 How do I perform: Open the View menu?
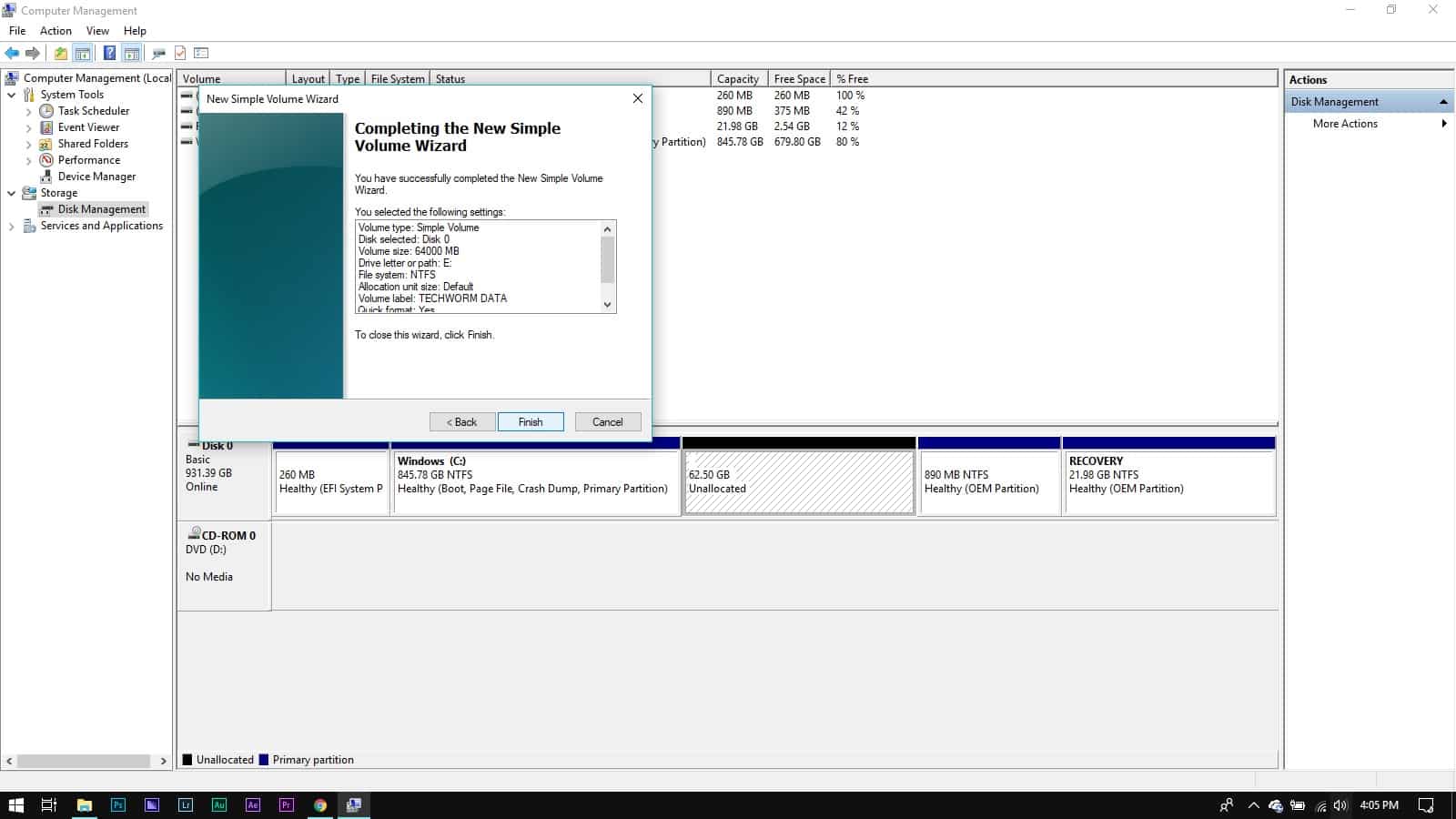tap(97, 31)
